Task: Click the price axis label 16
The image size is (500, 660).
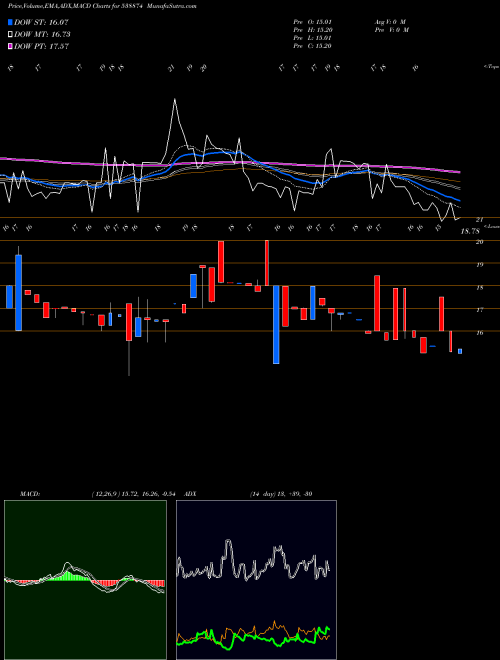Action: tap(479, 333)
